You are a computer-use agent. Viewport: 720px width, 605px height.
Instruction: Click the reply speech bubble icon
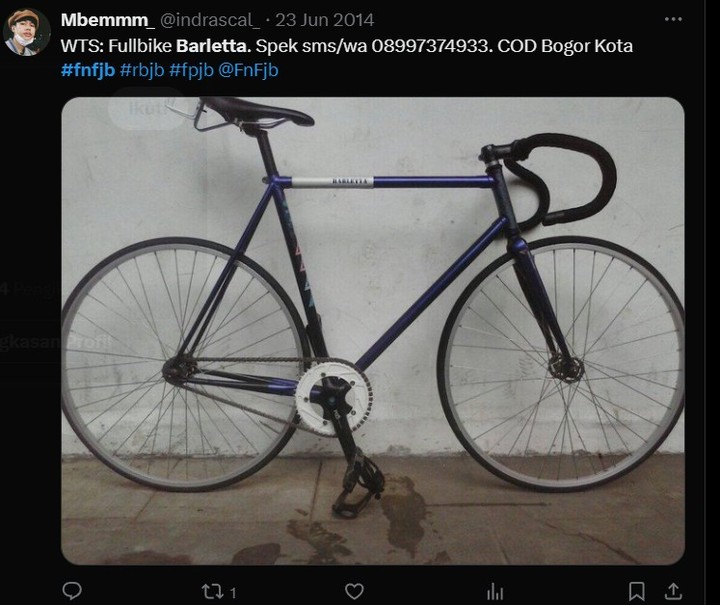pos(72,591)
